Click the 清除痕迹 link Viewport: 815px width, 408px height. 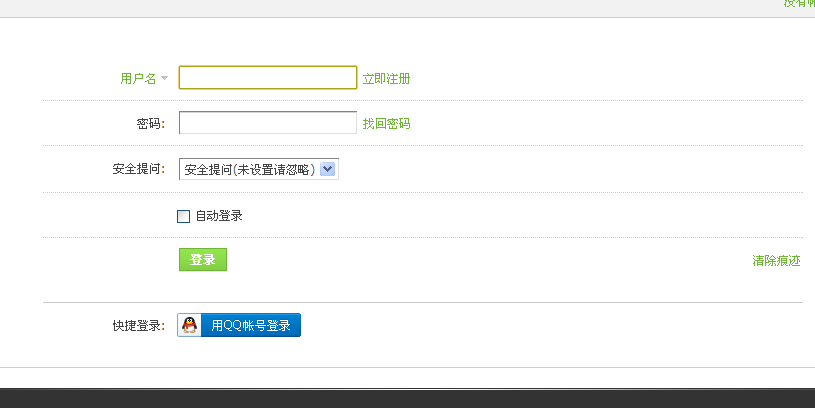pos(776,261)
